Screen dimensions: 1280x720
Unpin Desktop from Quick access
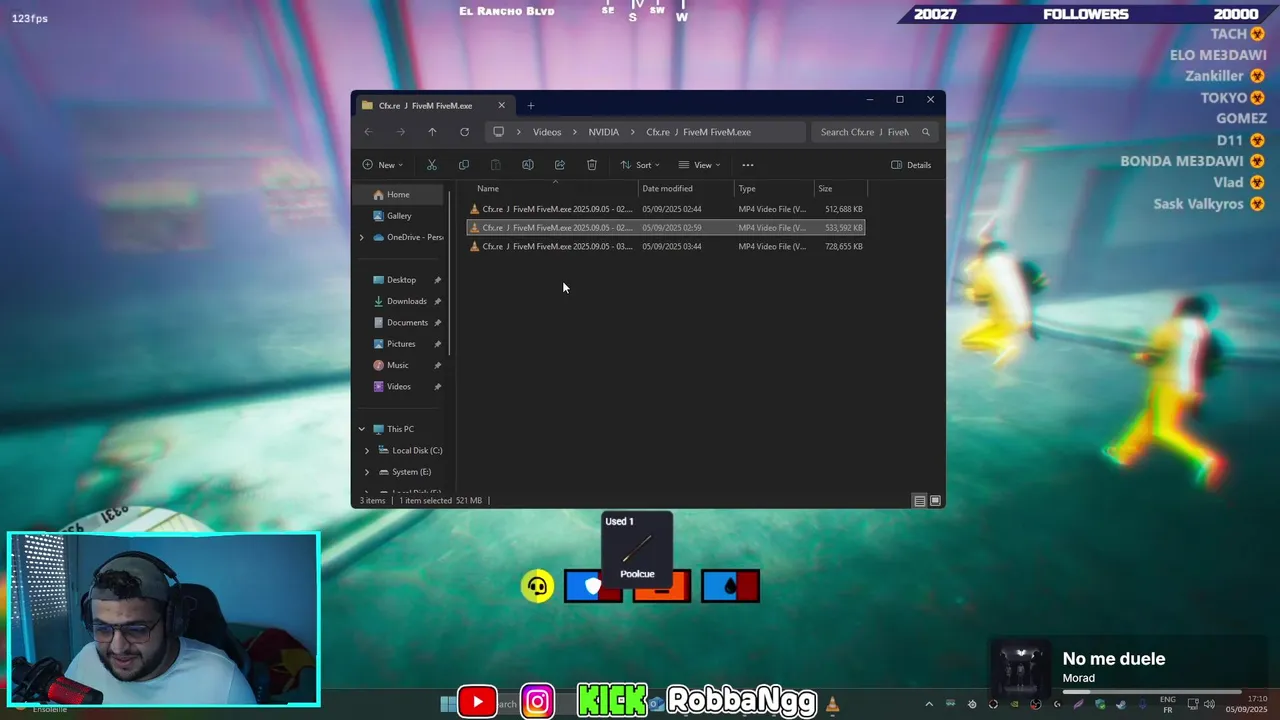point(437,280)
